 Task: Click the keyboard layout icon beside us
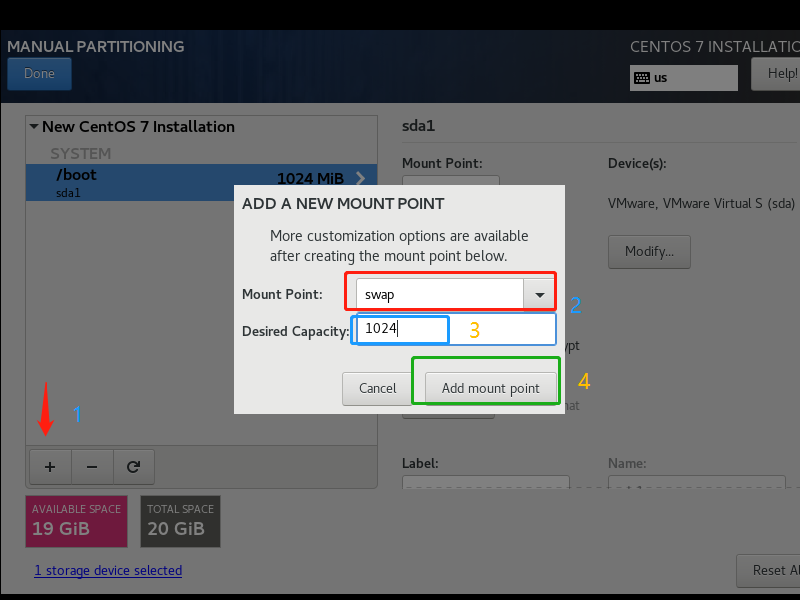point(642,78)
